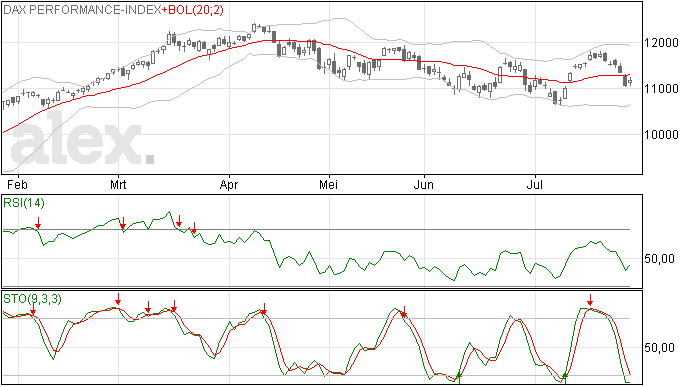Click the 50,00 value on STO axis
The image size is (690, 387).
pyautogui.click(x=659, y=347)
